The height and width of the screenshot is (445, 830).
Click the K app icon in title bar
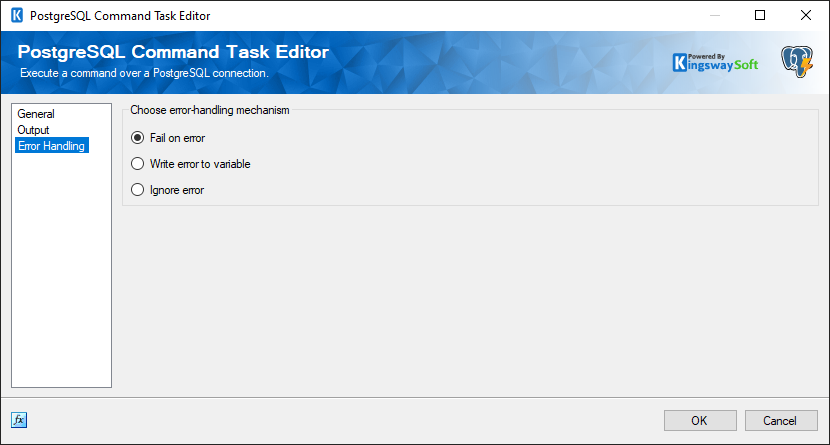pos(17,15)
